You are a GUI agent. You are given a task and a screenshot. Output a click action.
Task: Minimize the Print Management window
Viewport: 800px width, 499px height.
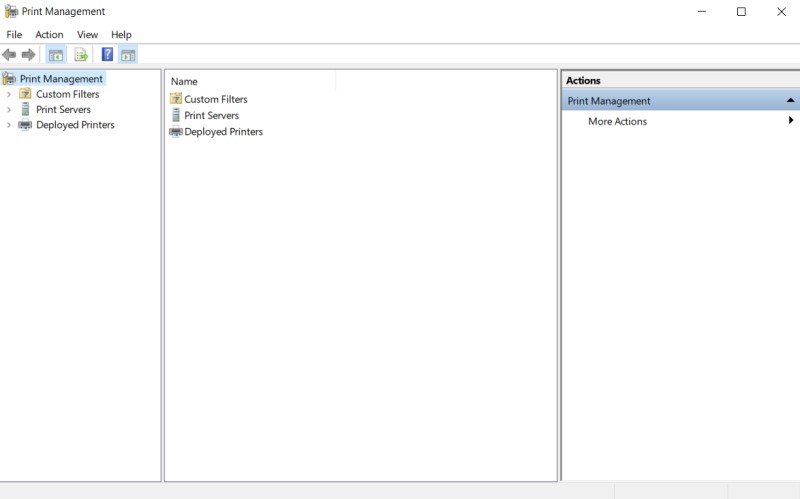click(x=702, y=11)
